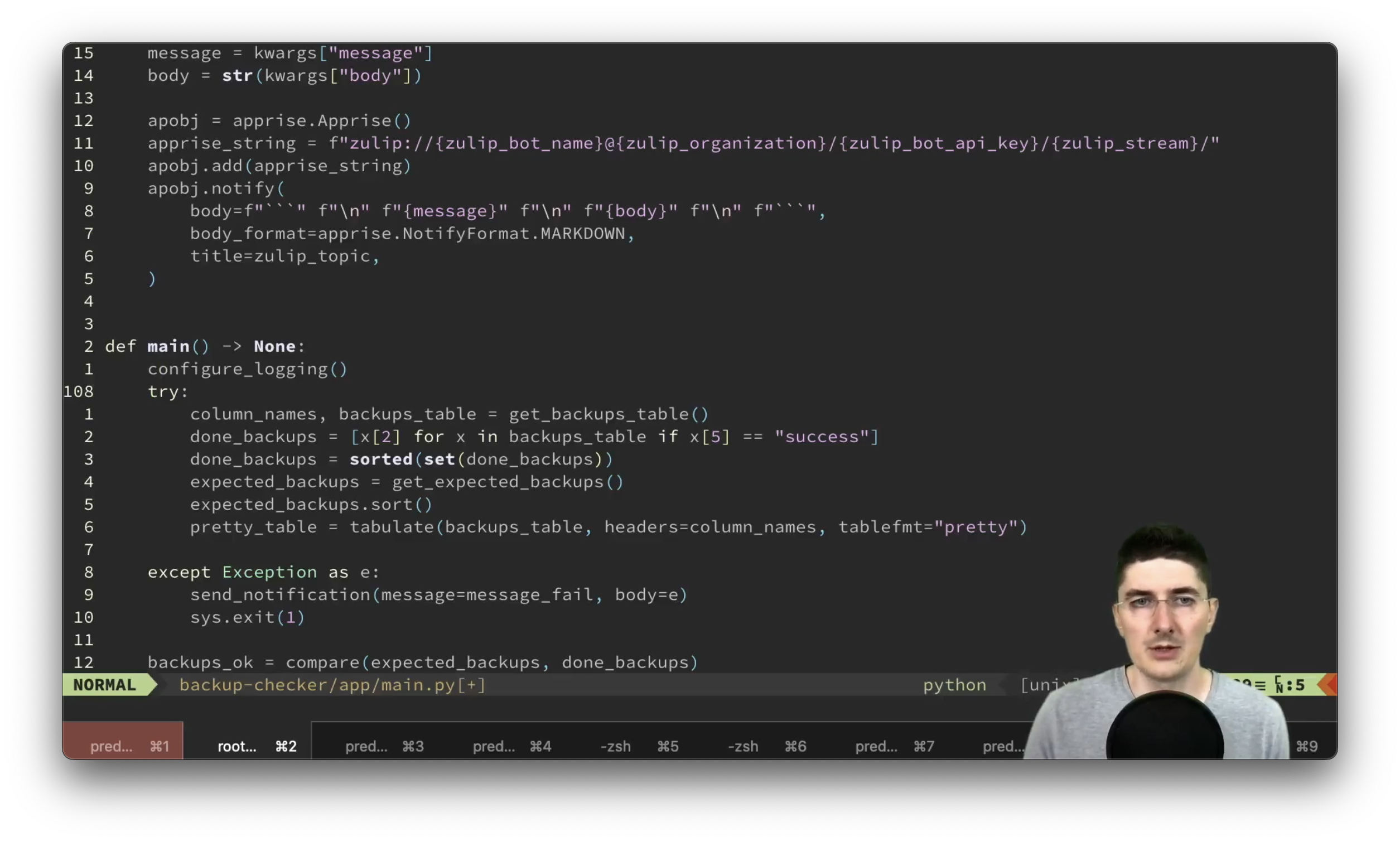Click 'body = str(kwargs["body"])' line

[285, 75]
